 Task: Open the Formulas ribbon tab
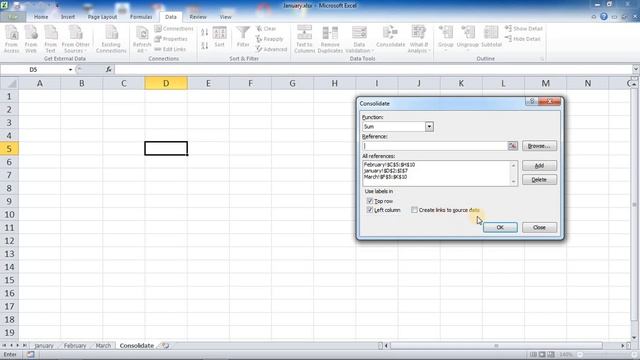(141, 17)
